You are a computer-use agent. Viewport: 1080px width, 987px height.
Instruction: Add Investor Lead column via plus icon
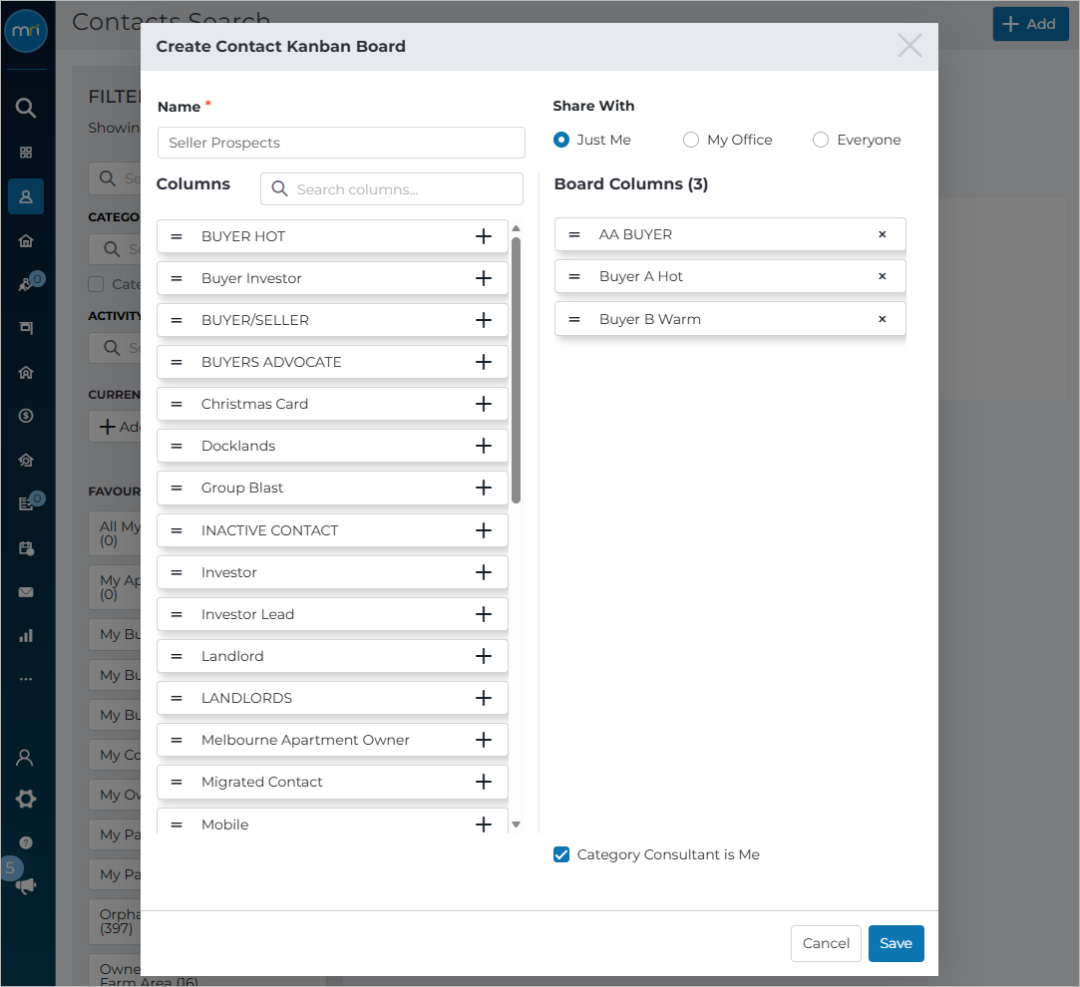(484, 614)
